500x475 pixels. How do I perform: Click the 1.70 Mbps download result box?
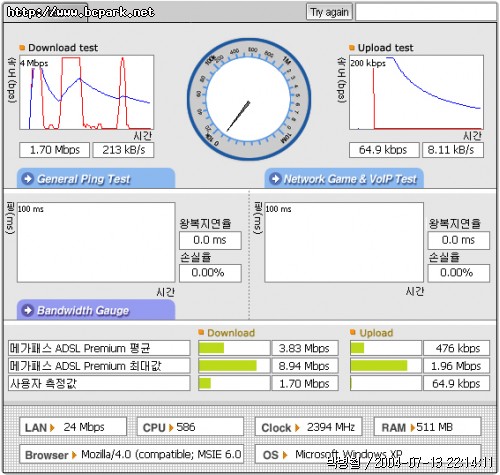click(x=55, y=150)
